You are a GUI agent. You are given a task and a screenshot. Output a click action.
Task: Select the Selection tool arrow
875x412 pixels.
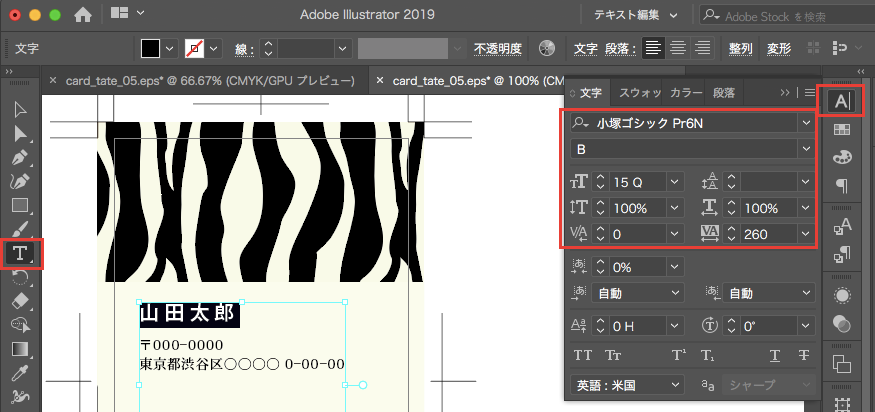[20, 109]
